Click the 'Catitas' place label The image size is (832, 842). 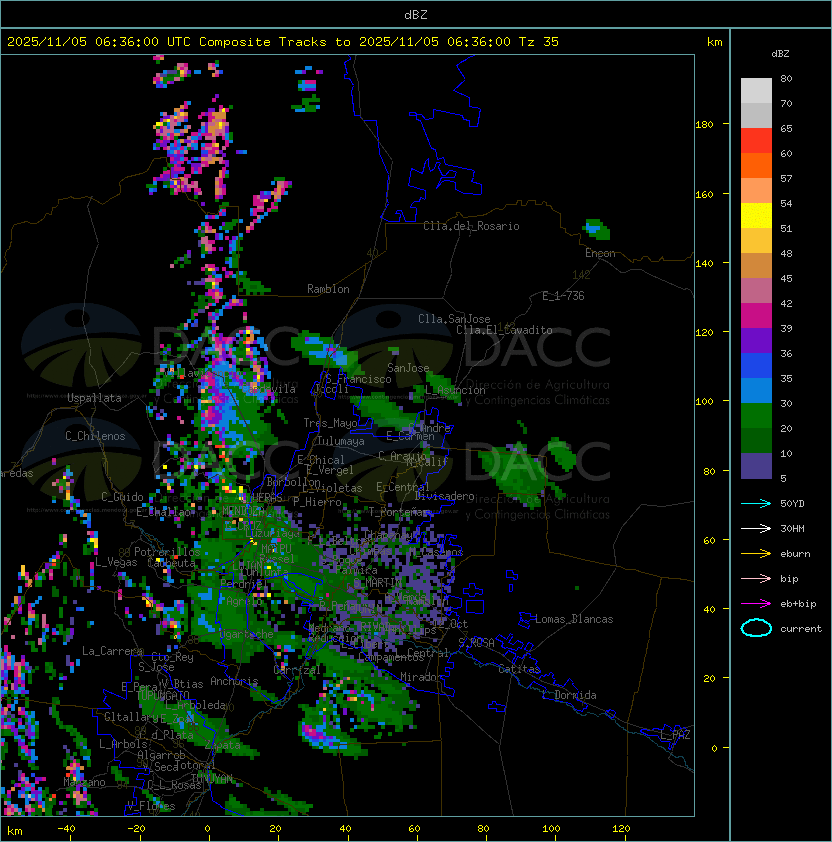[519, 670]
